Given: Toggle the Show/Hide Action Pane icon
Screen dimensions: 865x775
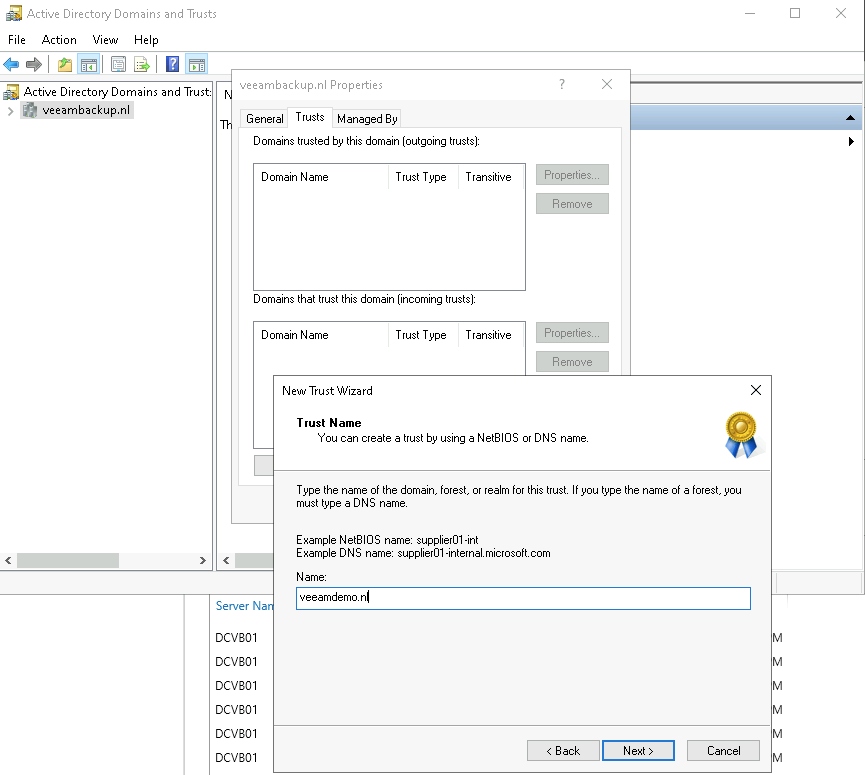Looking at the screenshot, I should [197, 65].
